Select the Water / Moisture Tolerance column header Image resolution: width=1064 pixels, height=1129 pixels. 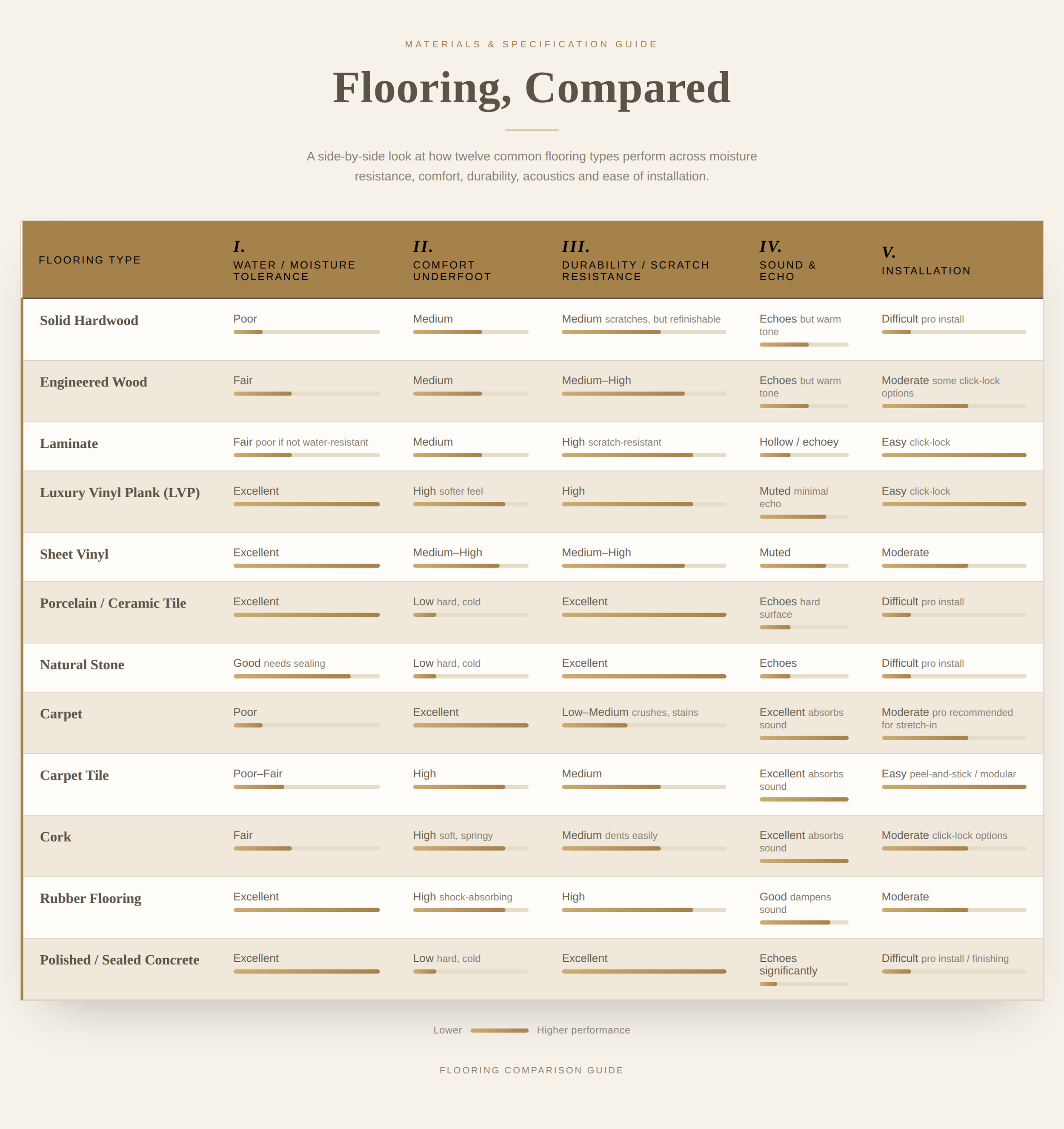tap(294, 260)
